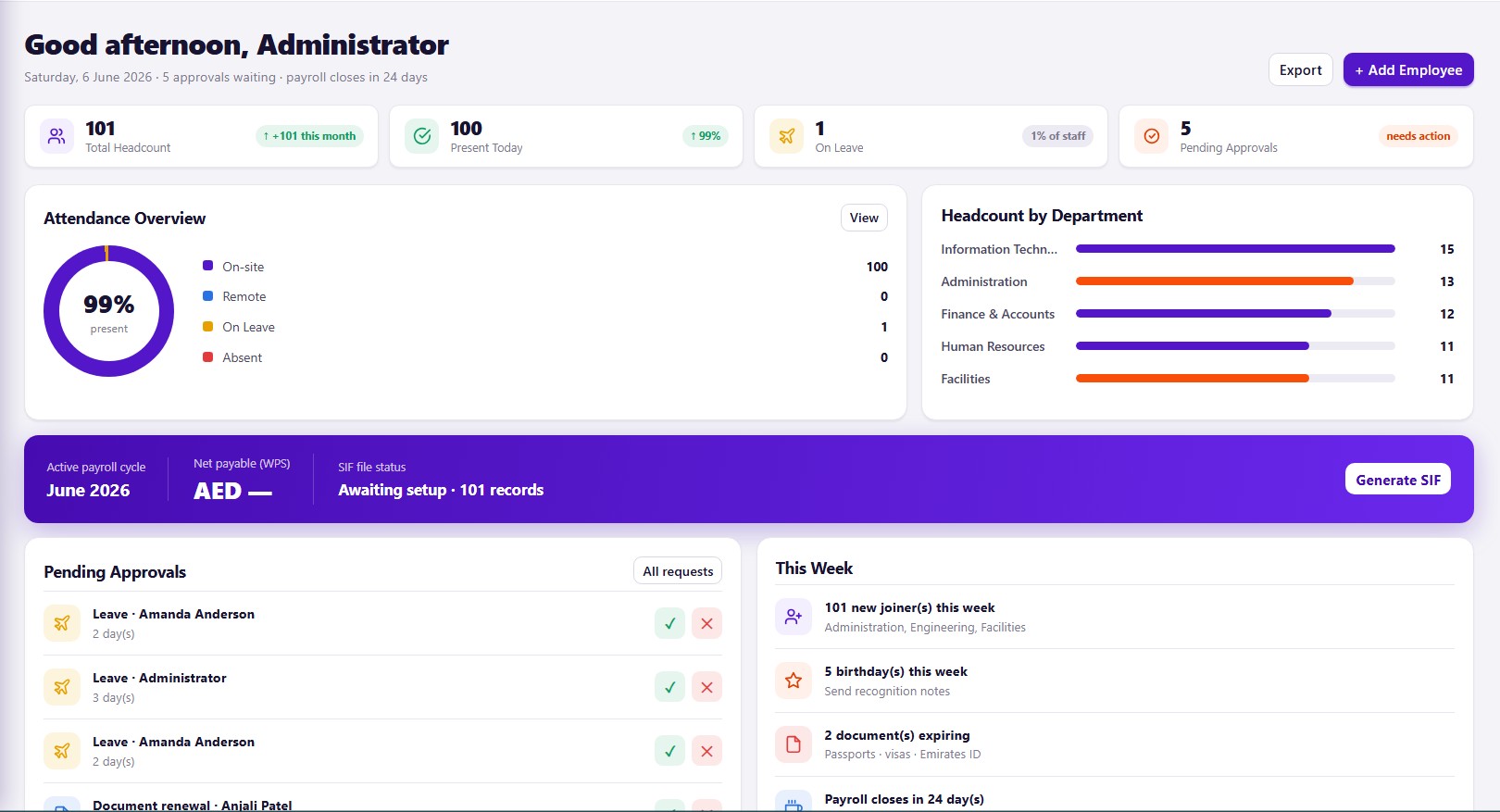Click the '1% of staff' badge
This screenshot has width=1500, height=812.
click(1058, 136)
